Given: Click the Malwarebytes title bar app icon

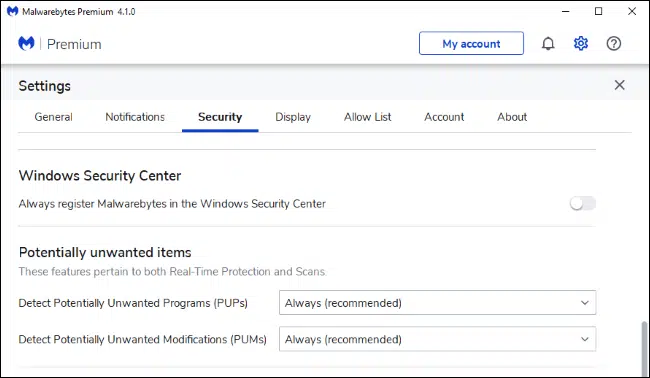Looking at the screenshot, I should pos(12,11).
